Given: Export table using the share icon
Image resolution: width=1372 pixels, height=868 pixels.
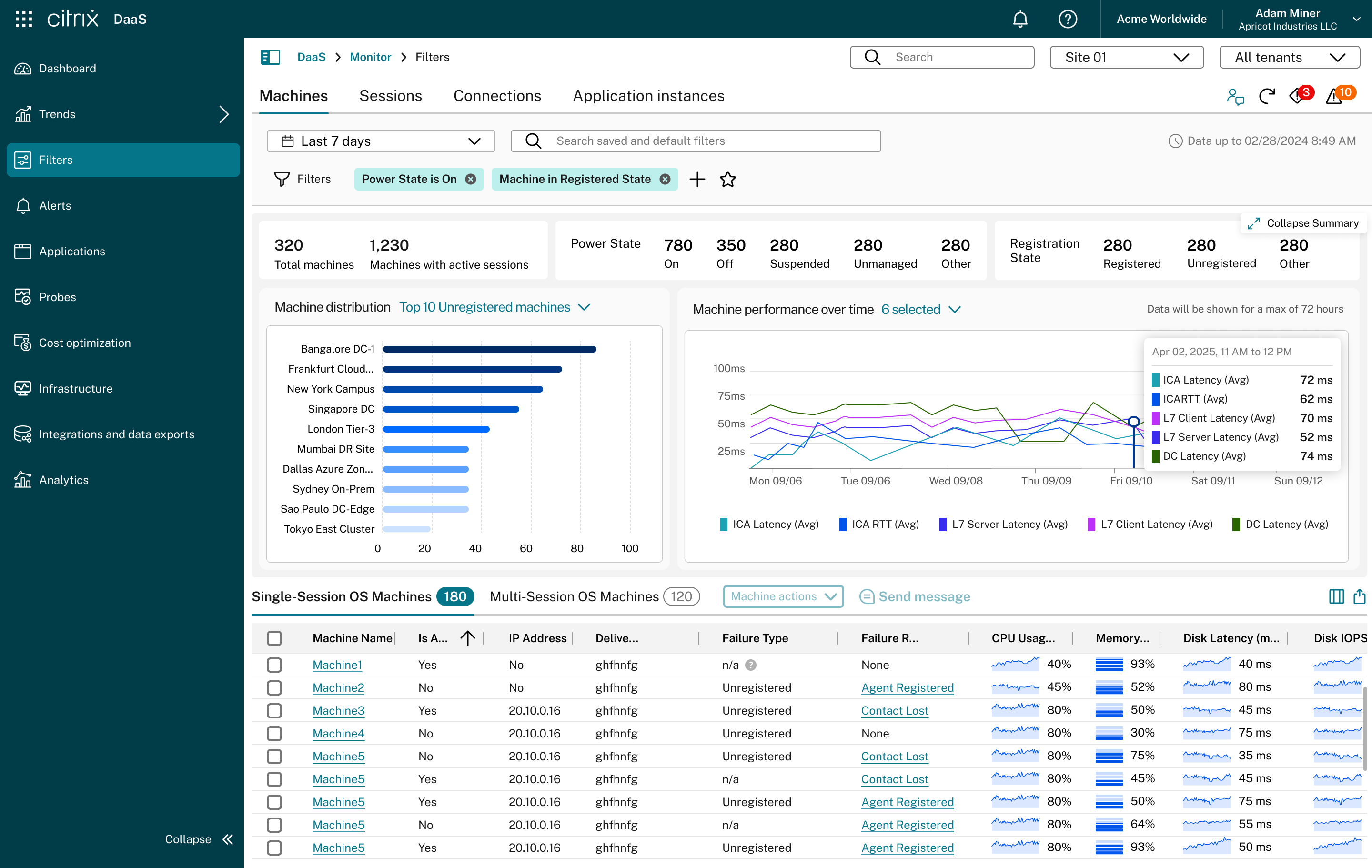Looking at the screenshot, I should (x=1360, y=596).
